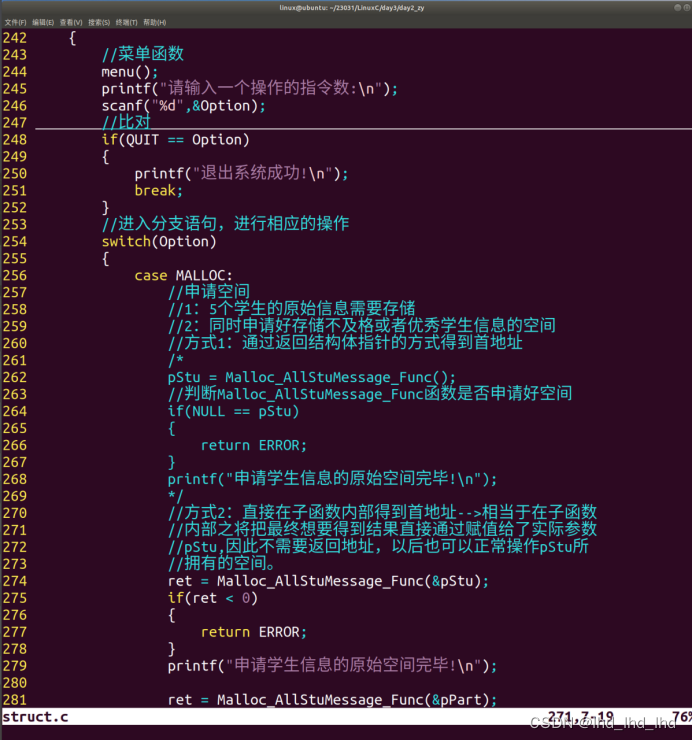The height and width of the screenshot is (741, 692).
Task: Open the 帮助(H) menu
Action: [x=155, y=22]
